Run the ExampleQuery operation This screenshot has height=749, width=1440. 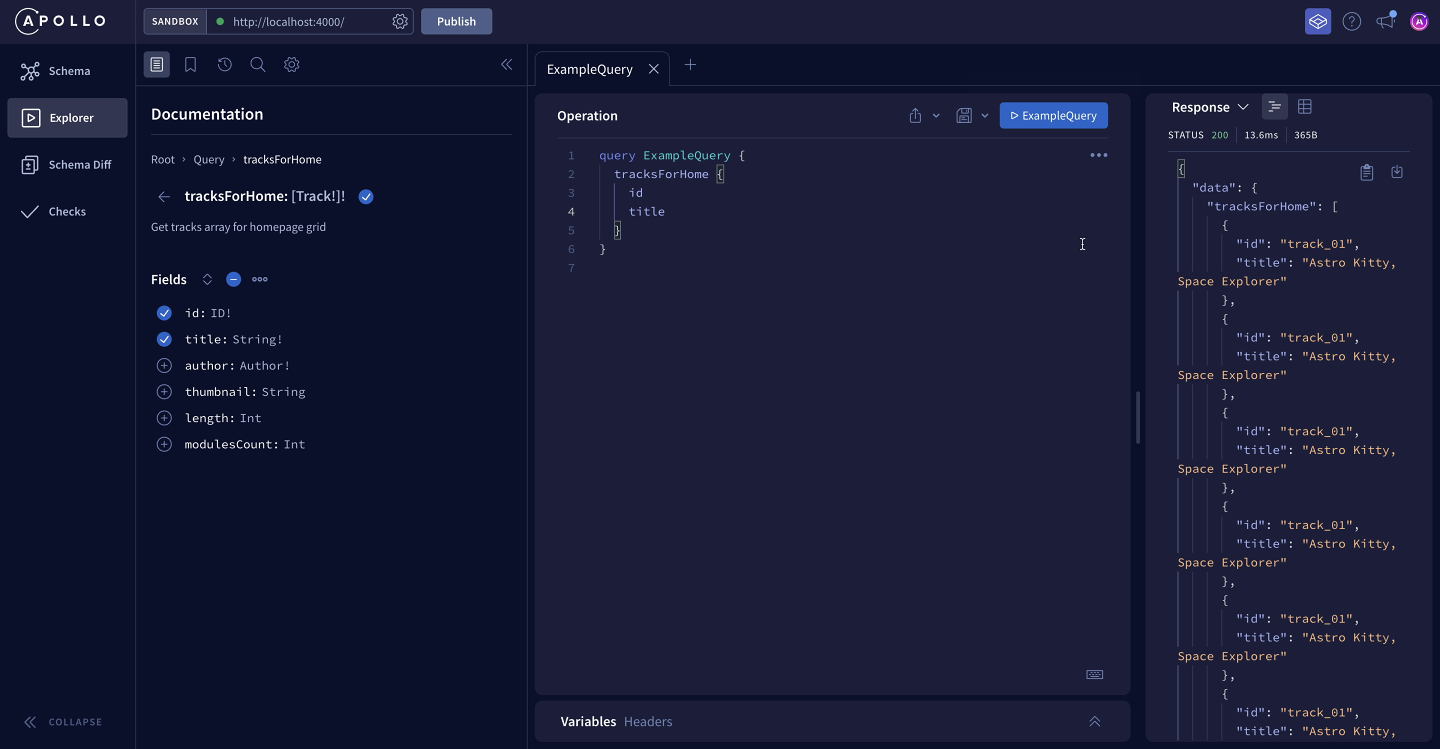(1054, 116)
